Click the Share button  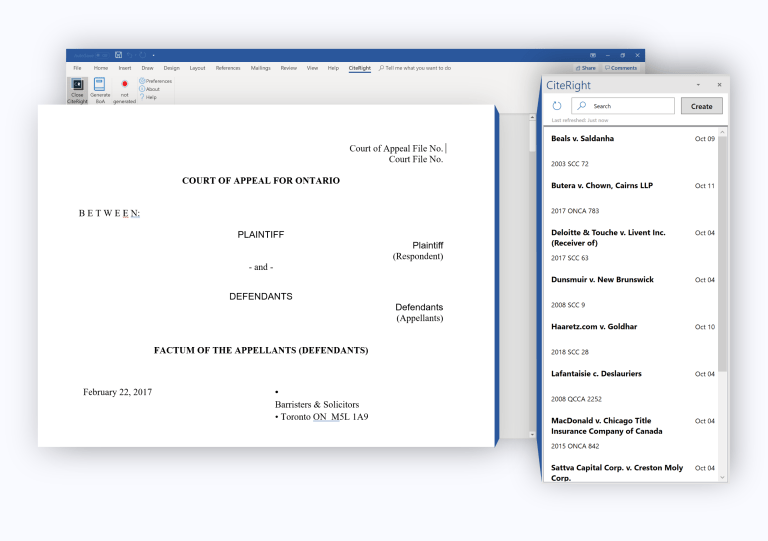pyautogui.click(x=589, y=68)
